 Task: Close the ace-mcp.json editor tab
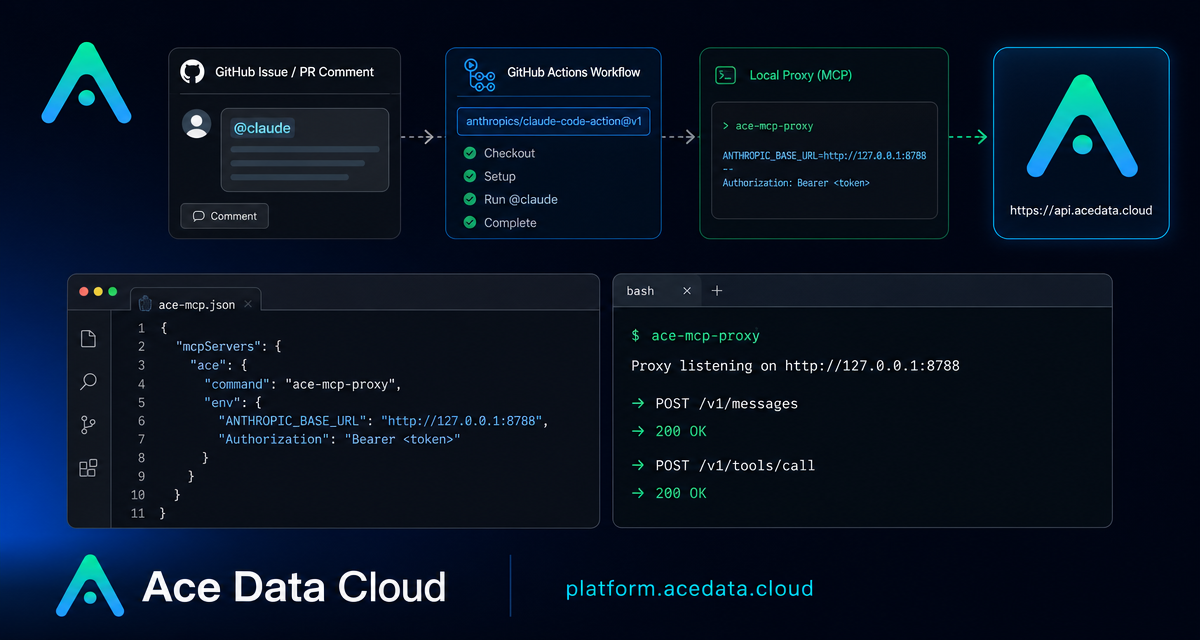tap(246, 304)
